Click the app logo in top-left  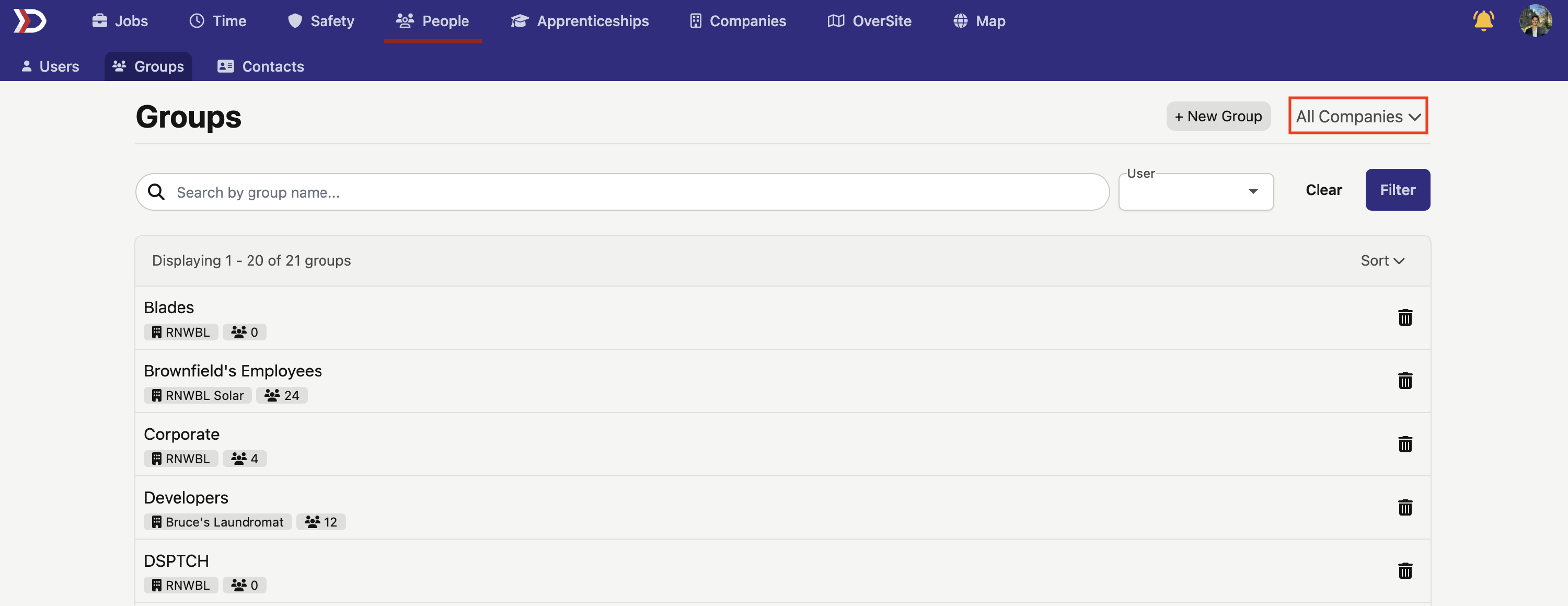pyautogui.click(x=30, y=21)
